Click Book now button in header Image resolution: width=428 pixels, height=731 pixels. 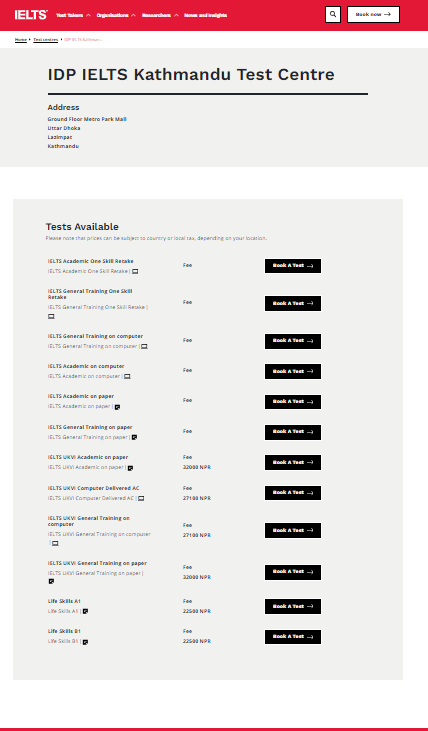pos(373,14)
